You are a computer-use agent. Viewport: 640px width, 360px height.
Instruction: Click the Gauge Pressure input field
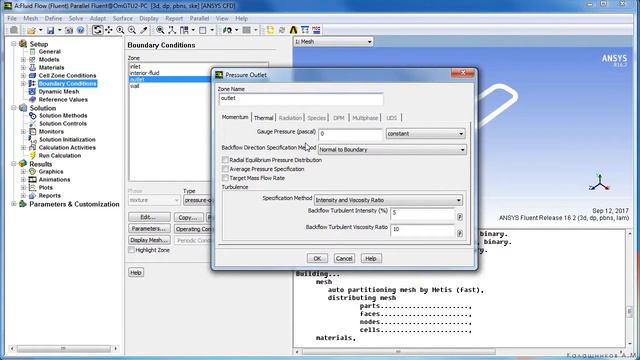pyautogui.click(x=351, y=134)
